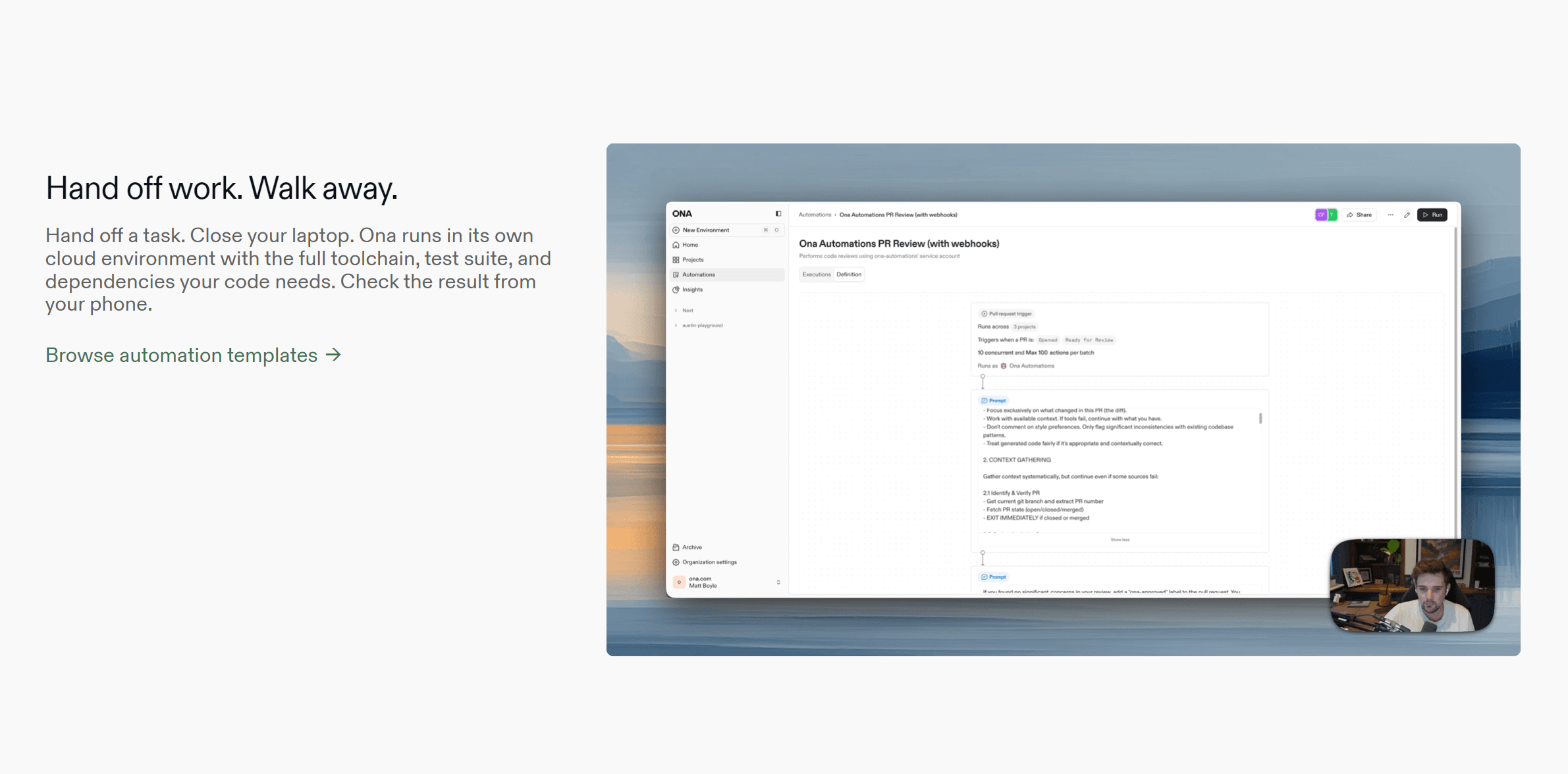The image size is (1568, 774).
Task: Click the first Prompt step badge
Action: click(x=994, y=401)
